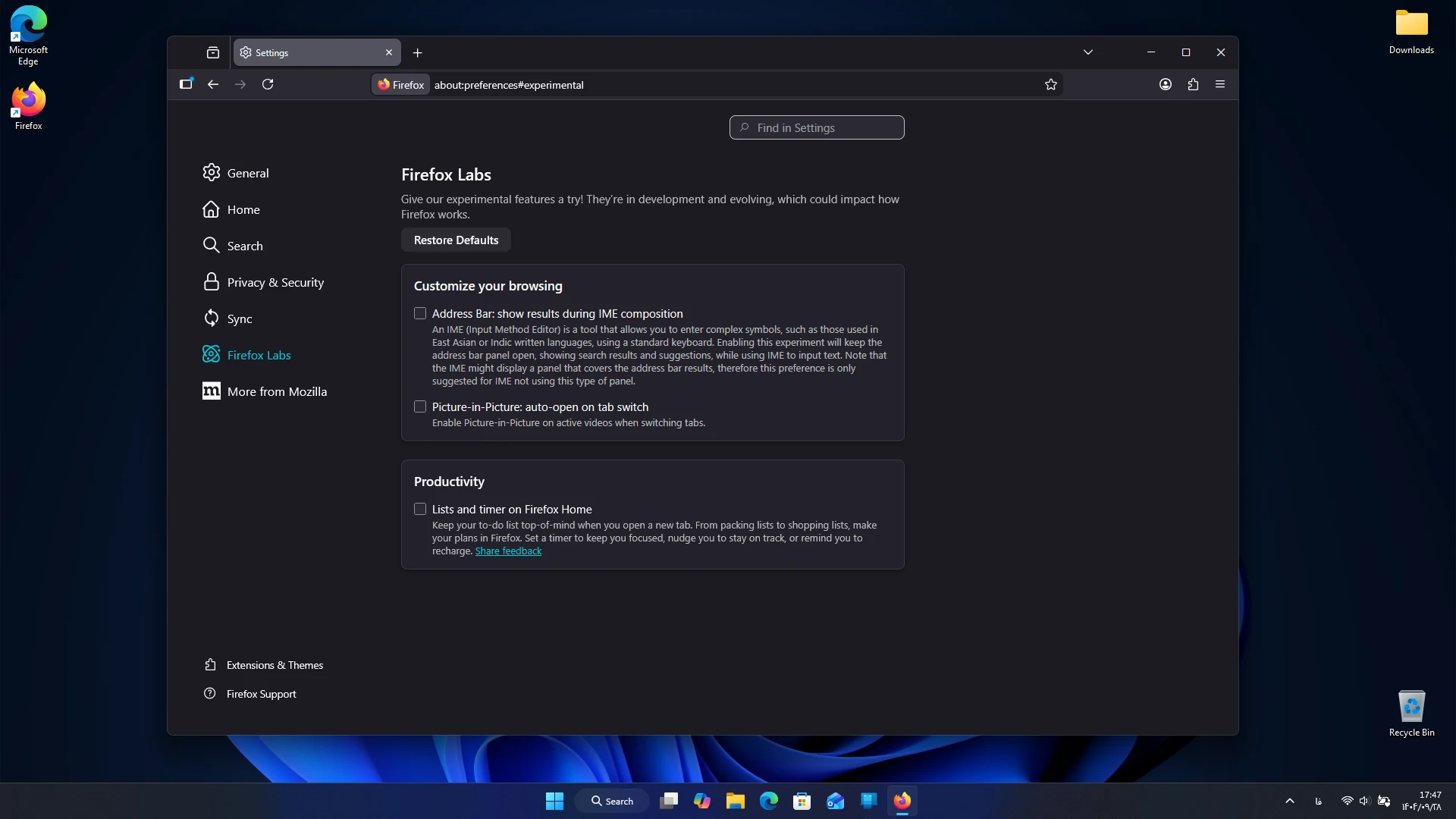Bookmark this page with the star icon
The height and width of the screenshot is (819, 1456).
coord(1051,84)
